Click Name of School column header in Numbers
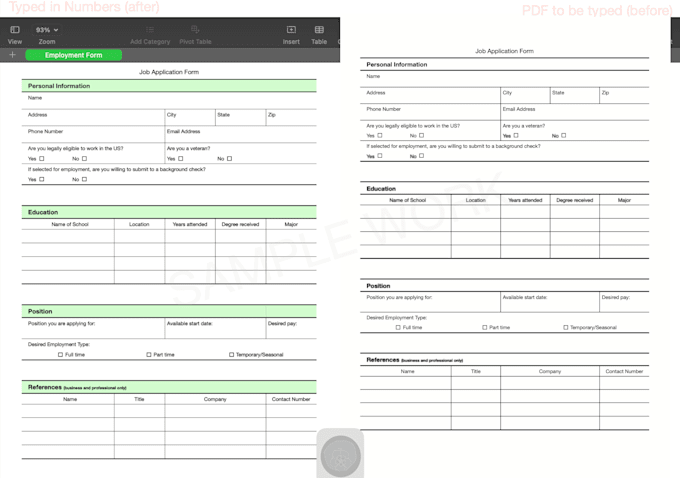This screenshot has height=478, width=680. click(x=68, y=224)
